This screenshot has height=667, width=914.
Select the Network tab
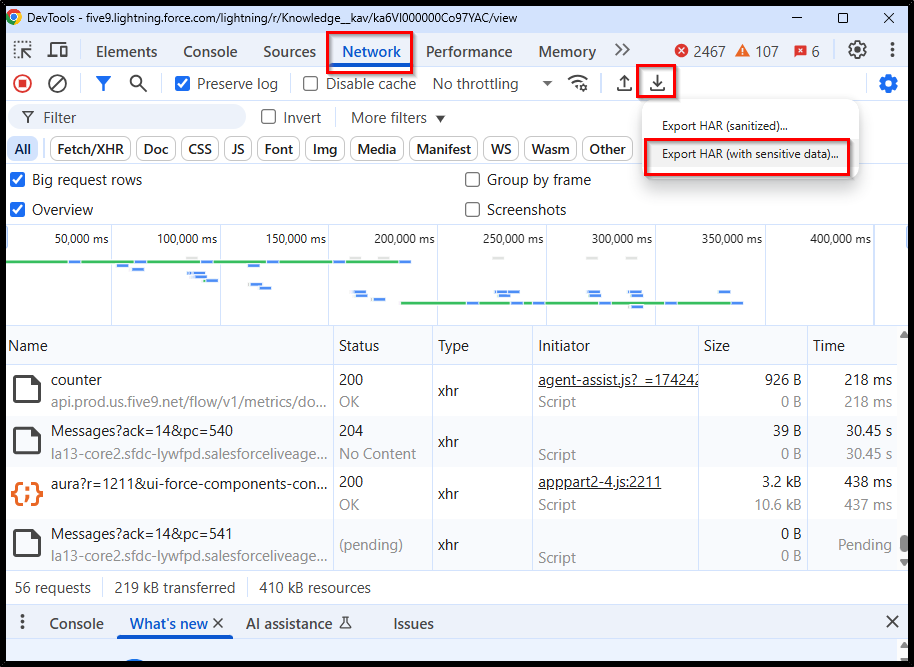click(371, 51)
